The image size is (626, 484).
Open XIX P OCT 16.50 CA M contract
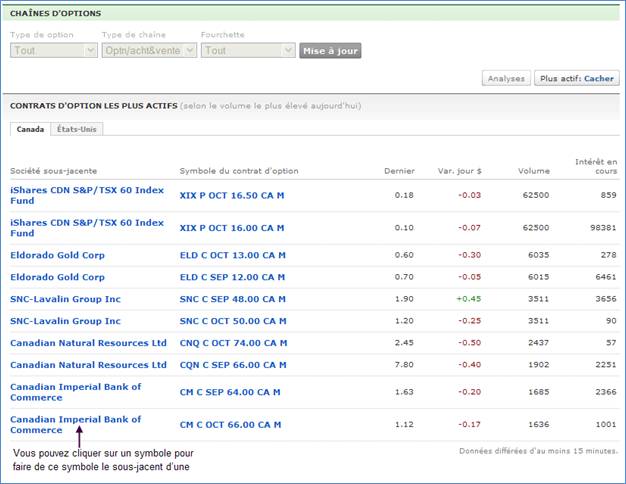click(x=232, y=195)
